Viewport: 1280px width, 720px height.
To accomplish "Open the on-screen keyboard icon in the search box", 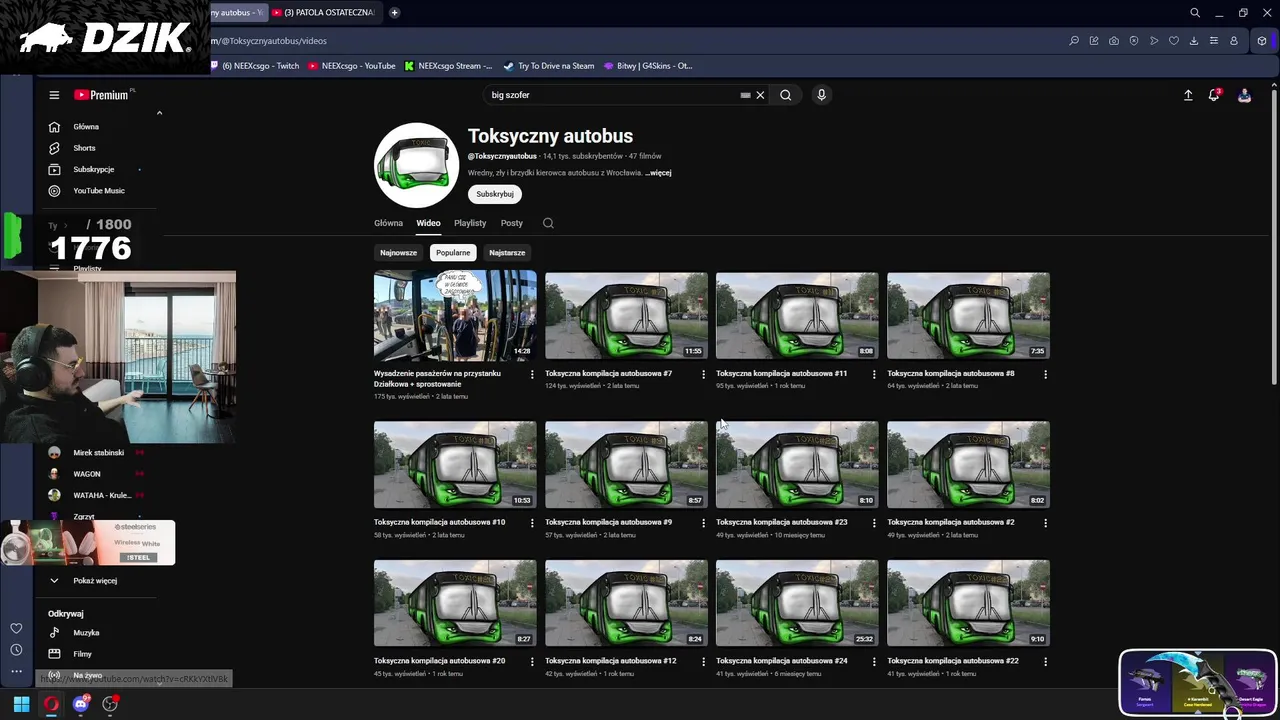I will pos(745,95).
